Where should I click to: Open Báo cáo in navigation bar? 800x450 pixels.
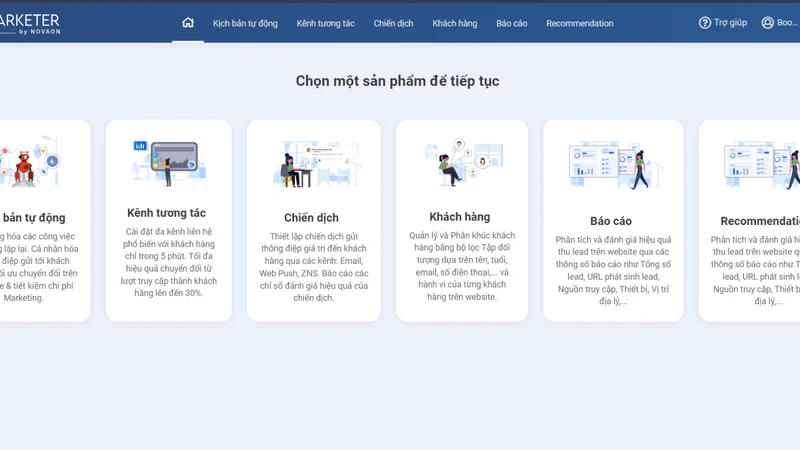511,23
